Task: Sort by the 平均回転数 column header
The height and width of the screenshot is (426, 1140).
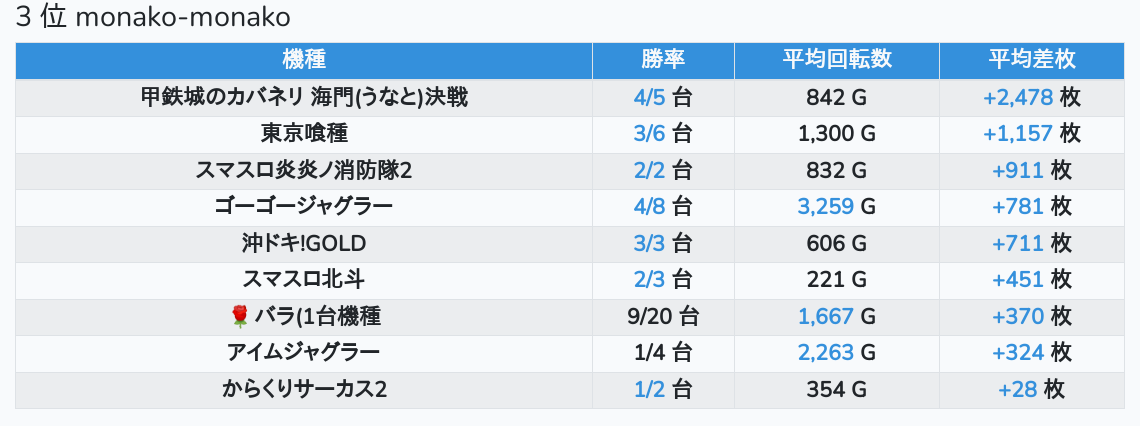Action: [x=837, y=60]
